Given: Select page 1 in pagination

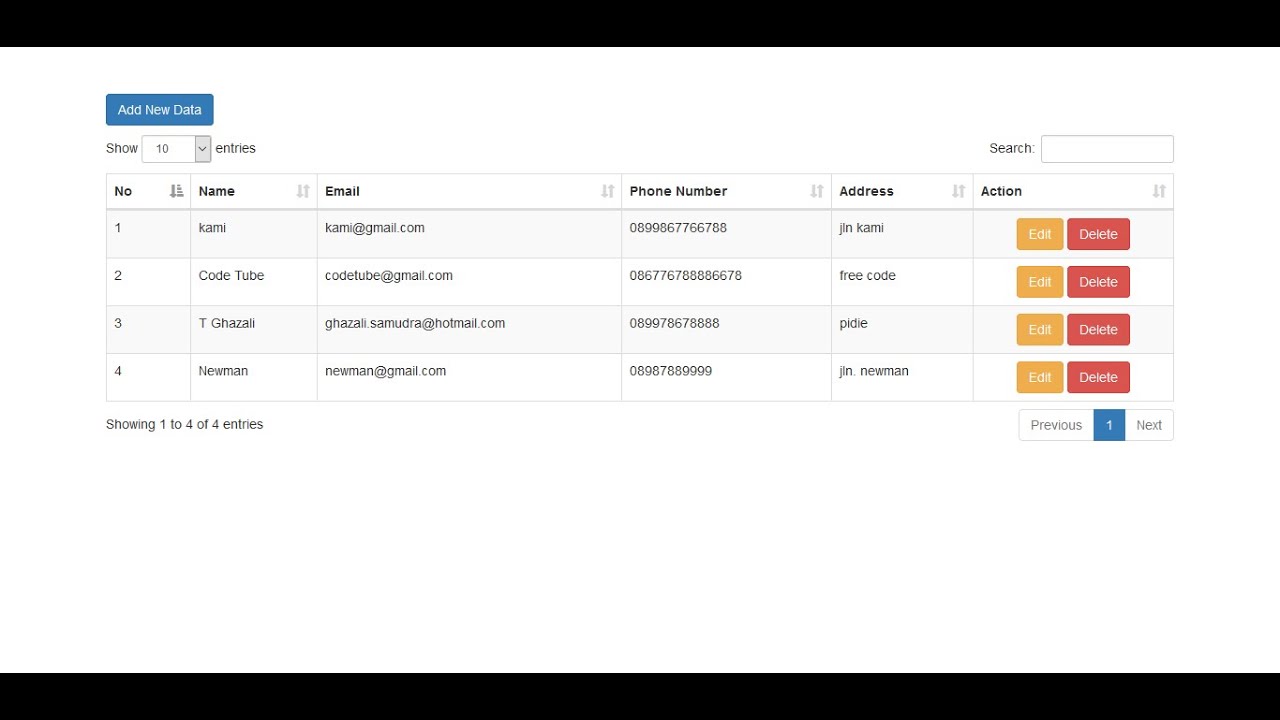Looking at the screenshot, I should (1109, 425).
